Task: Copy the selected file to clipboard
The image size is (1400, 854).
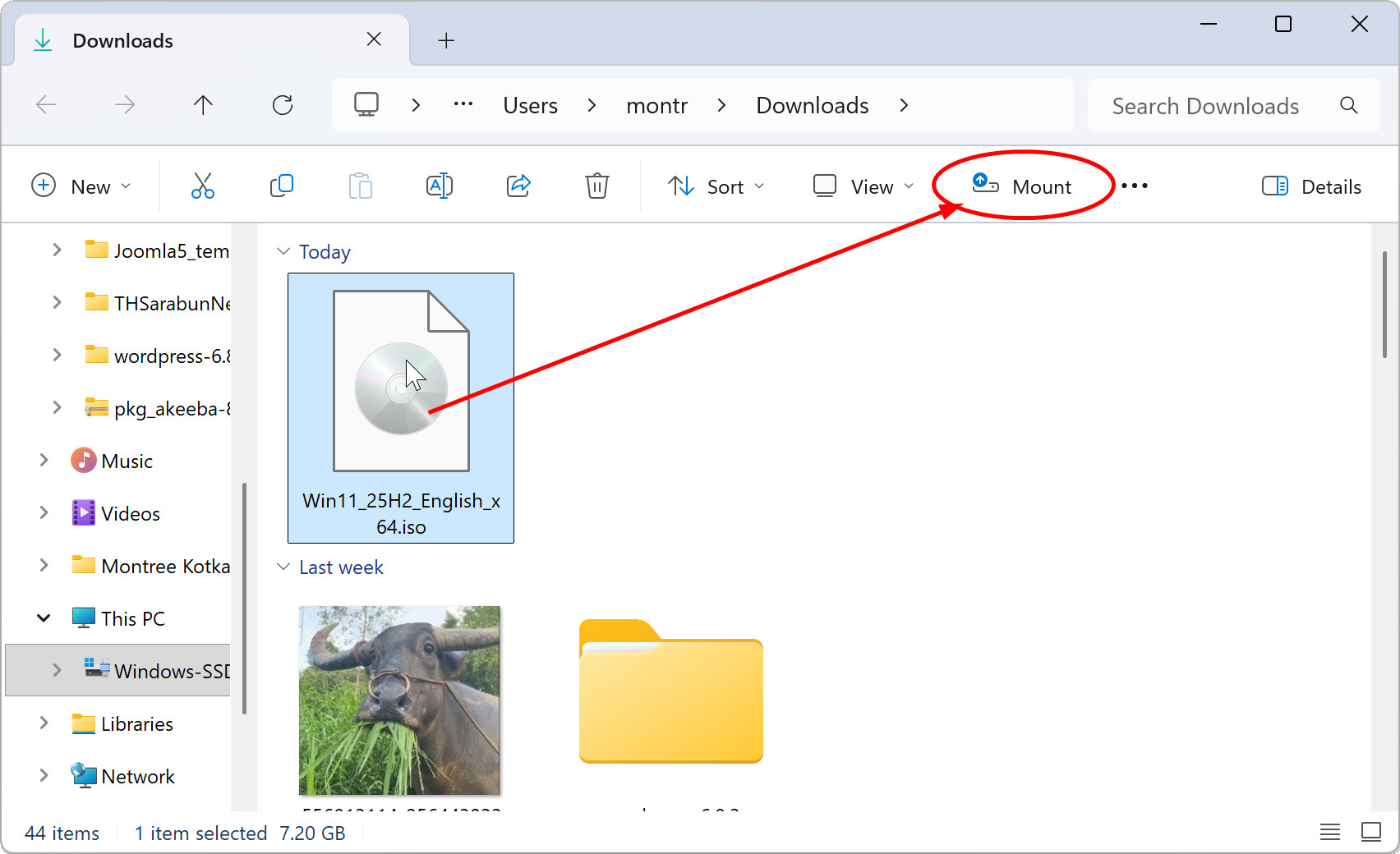Action: (x=281, y=186)
